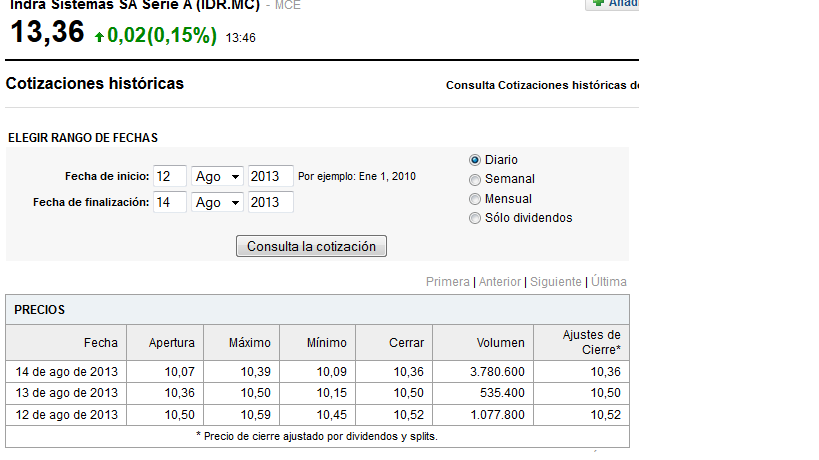
Task: Click the volume value 3.780.600
Action: [497, 372]
